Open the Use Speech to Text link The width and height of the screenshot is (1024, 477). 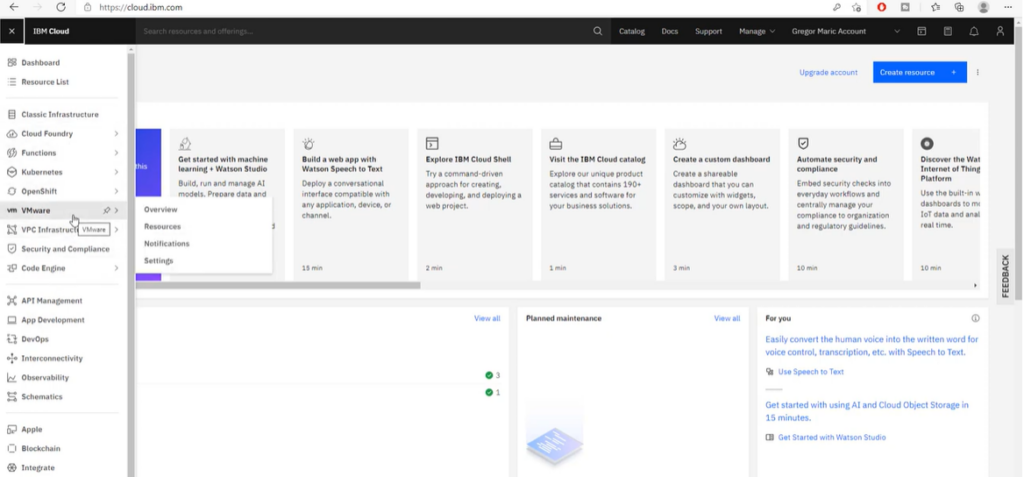click(x=810, y=372)
